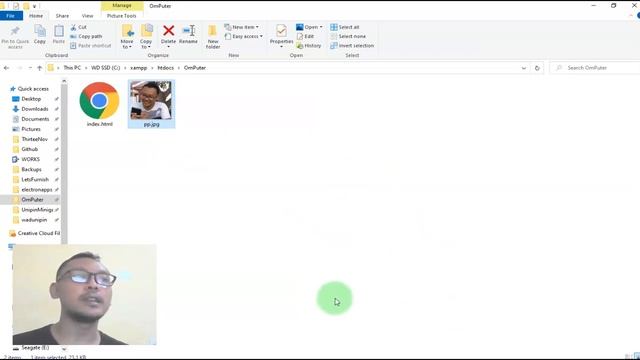Click Edit in Open group
The width and height of the screenshot is (640, 360).
[305, 36]
